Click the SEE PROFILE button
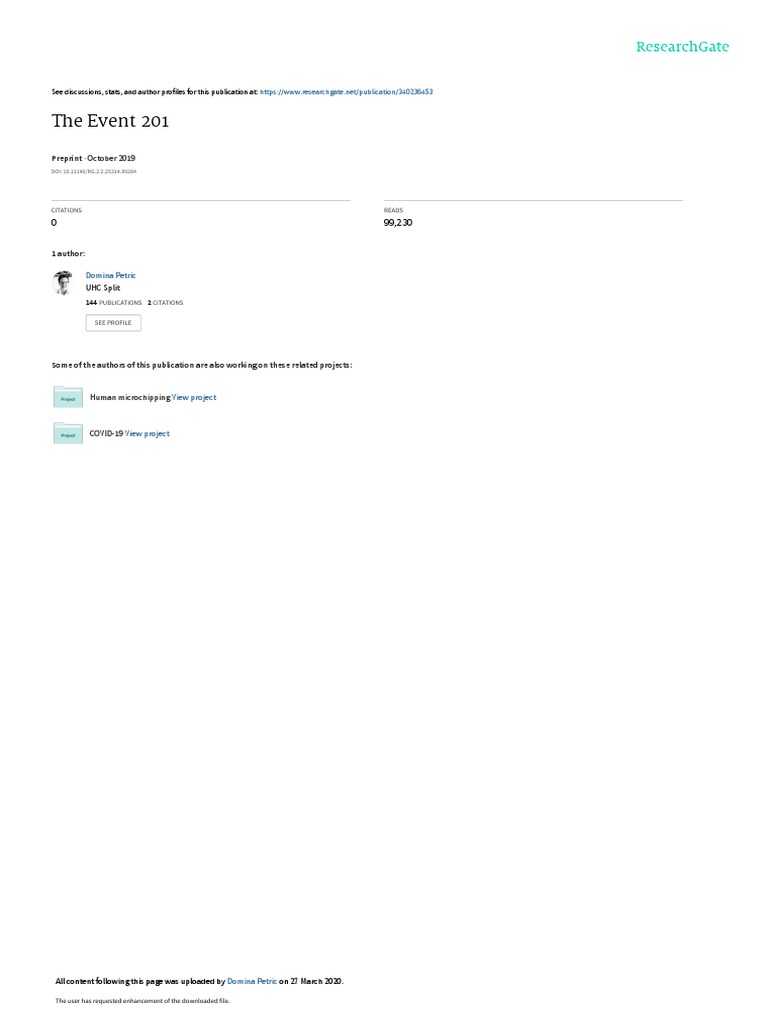The width and height of the screenshot is (768, 1024). click(113, 323)
